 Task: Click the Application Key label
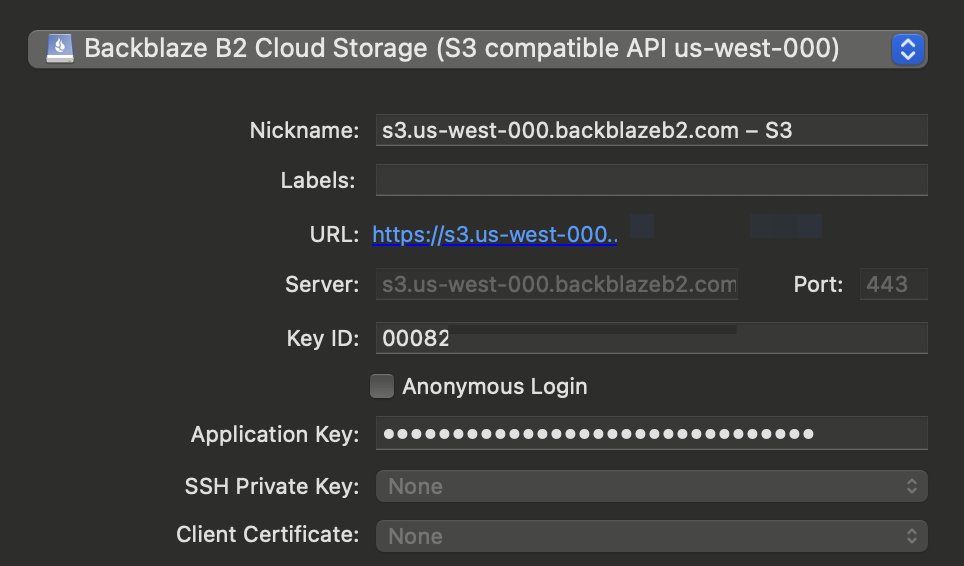click(x=275, y=434)
